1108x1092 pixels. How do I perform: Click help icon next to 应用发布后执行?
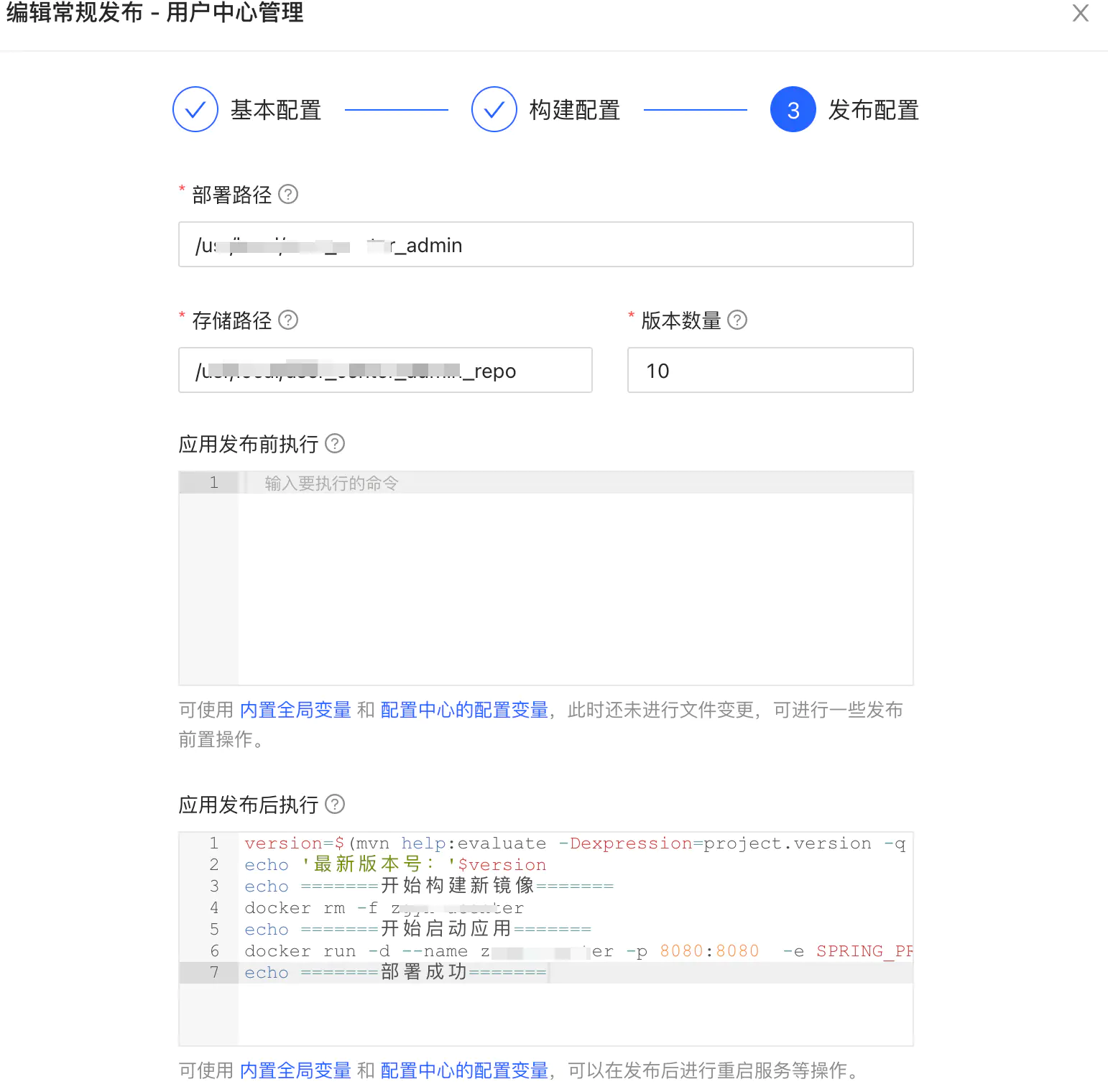[333, 805]
